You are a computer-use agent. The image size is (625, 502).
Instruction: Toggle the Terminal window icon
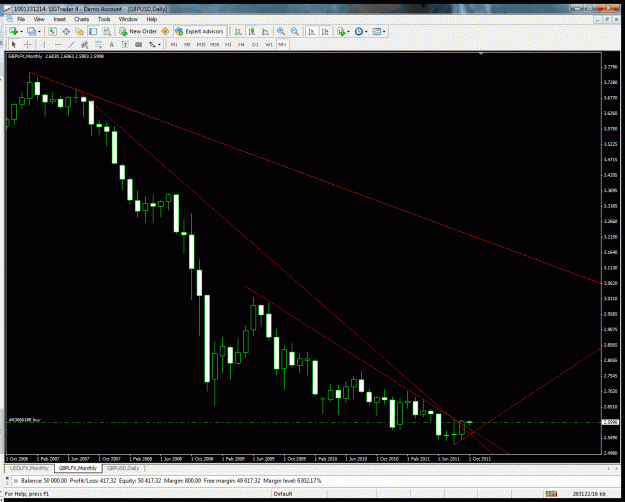coord(93,31)
